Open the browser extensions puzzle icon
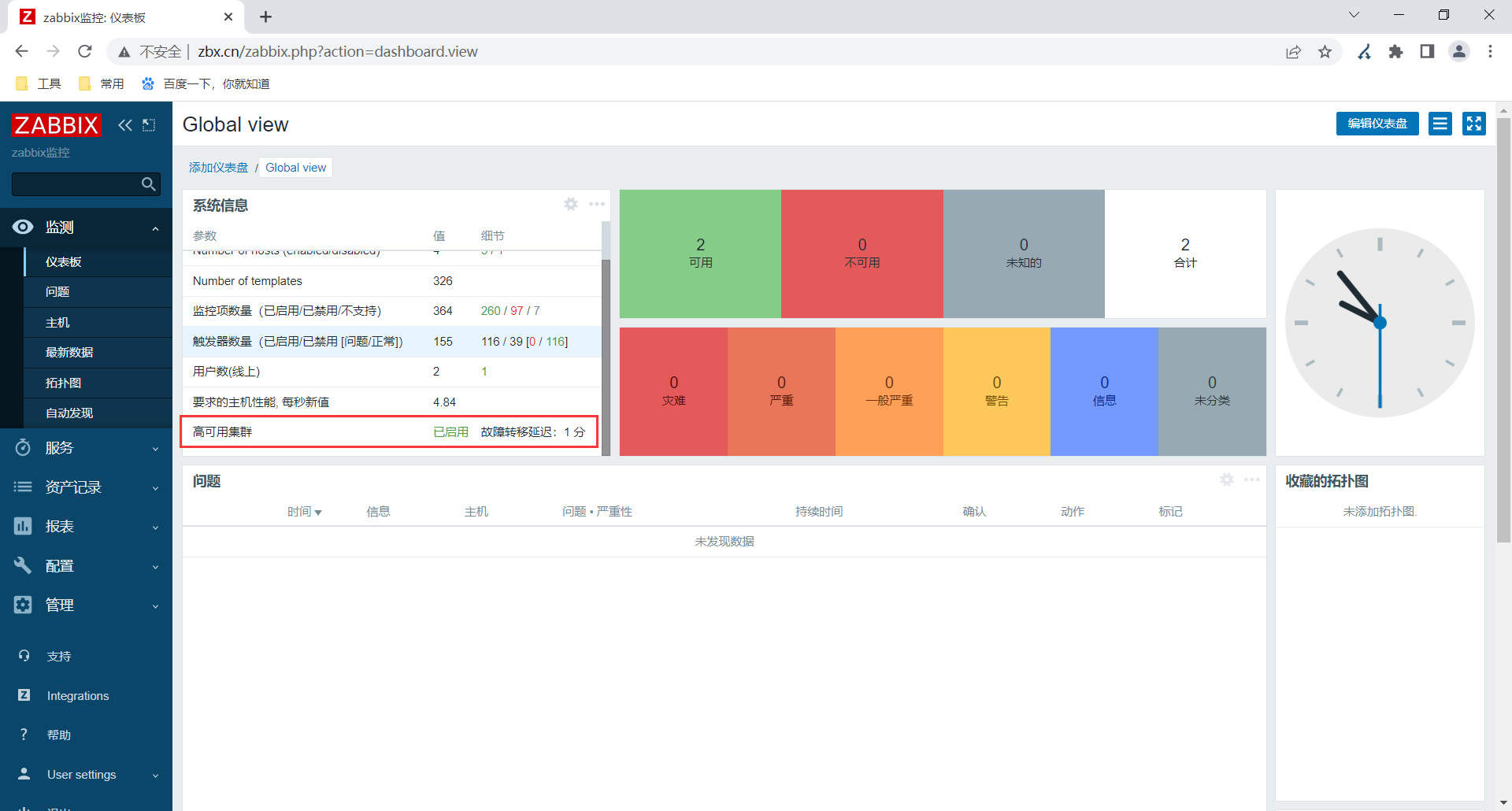The height and width of the screenshot is (811, 1512). click(x=1396, y=51)
